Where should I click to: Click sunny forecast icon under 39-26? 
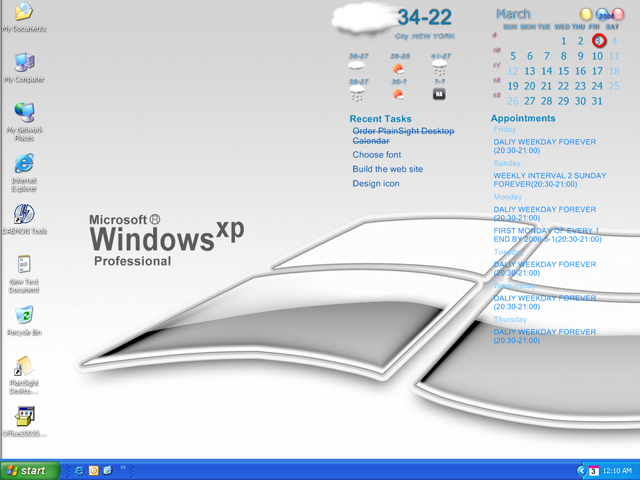coord(398,68)
